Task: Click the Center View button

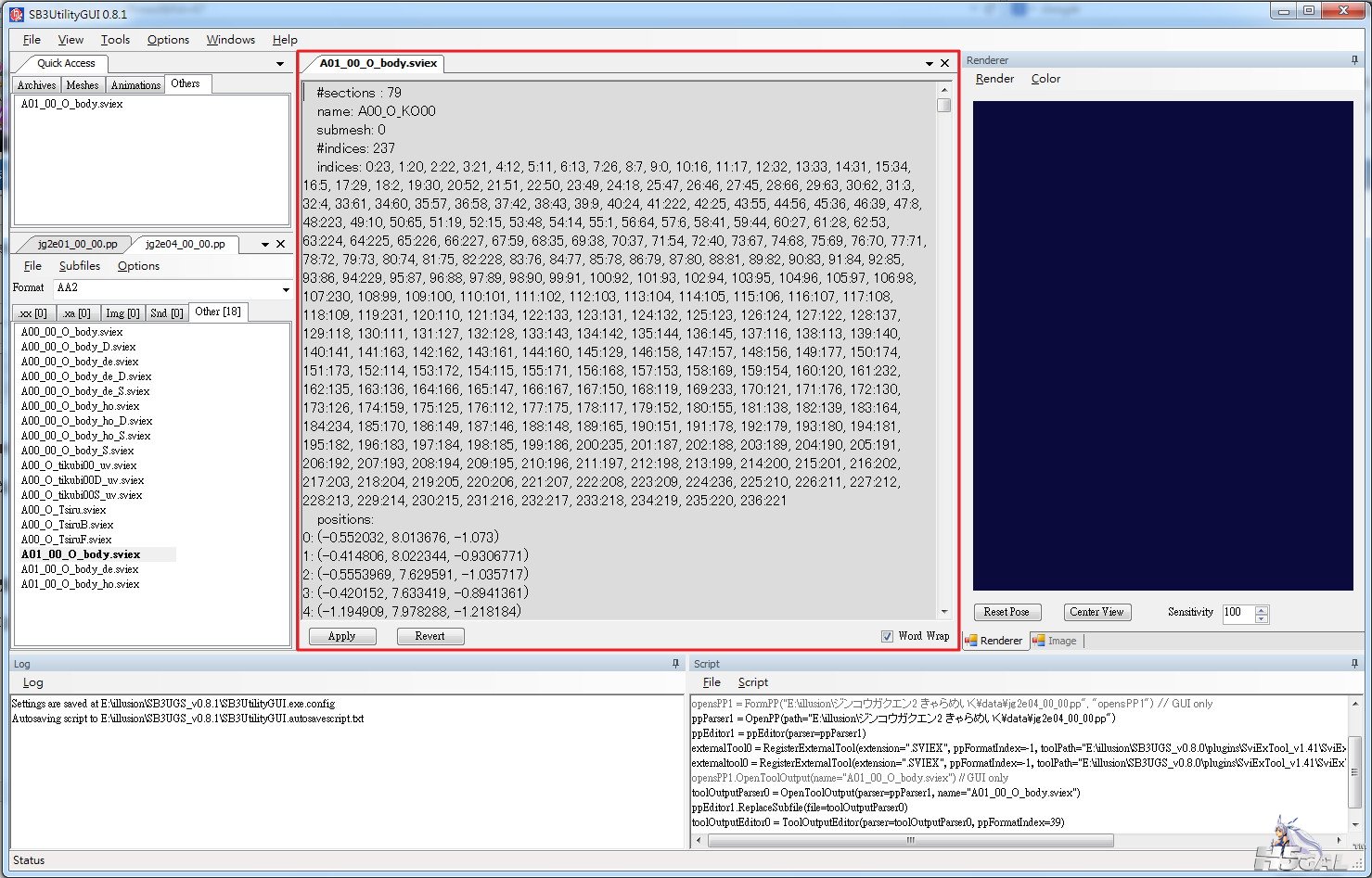Action: [1096, 612]
